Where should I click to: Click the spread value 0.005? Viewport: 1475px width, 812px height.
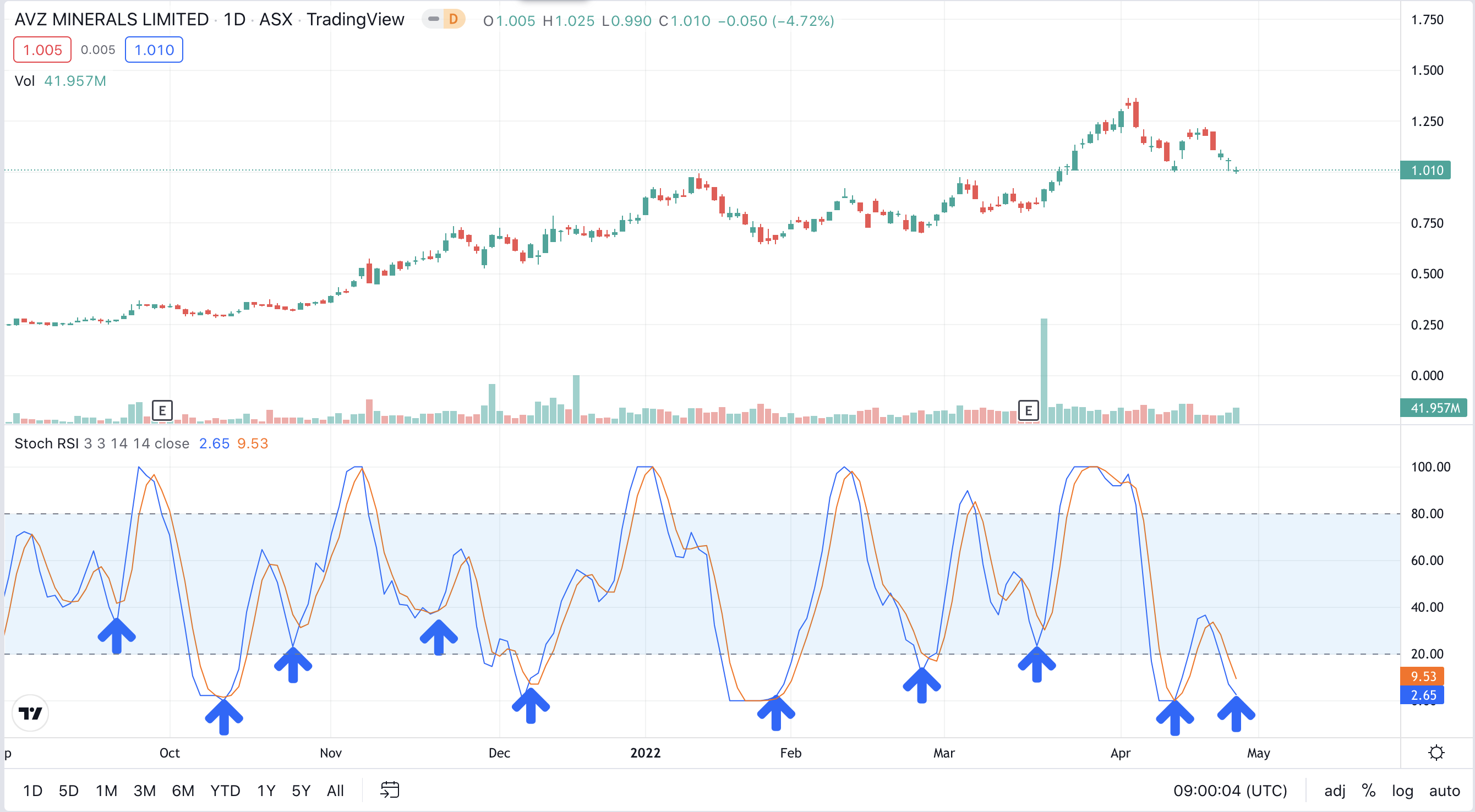click(98, 50)
